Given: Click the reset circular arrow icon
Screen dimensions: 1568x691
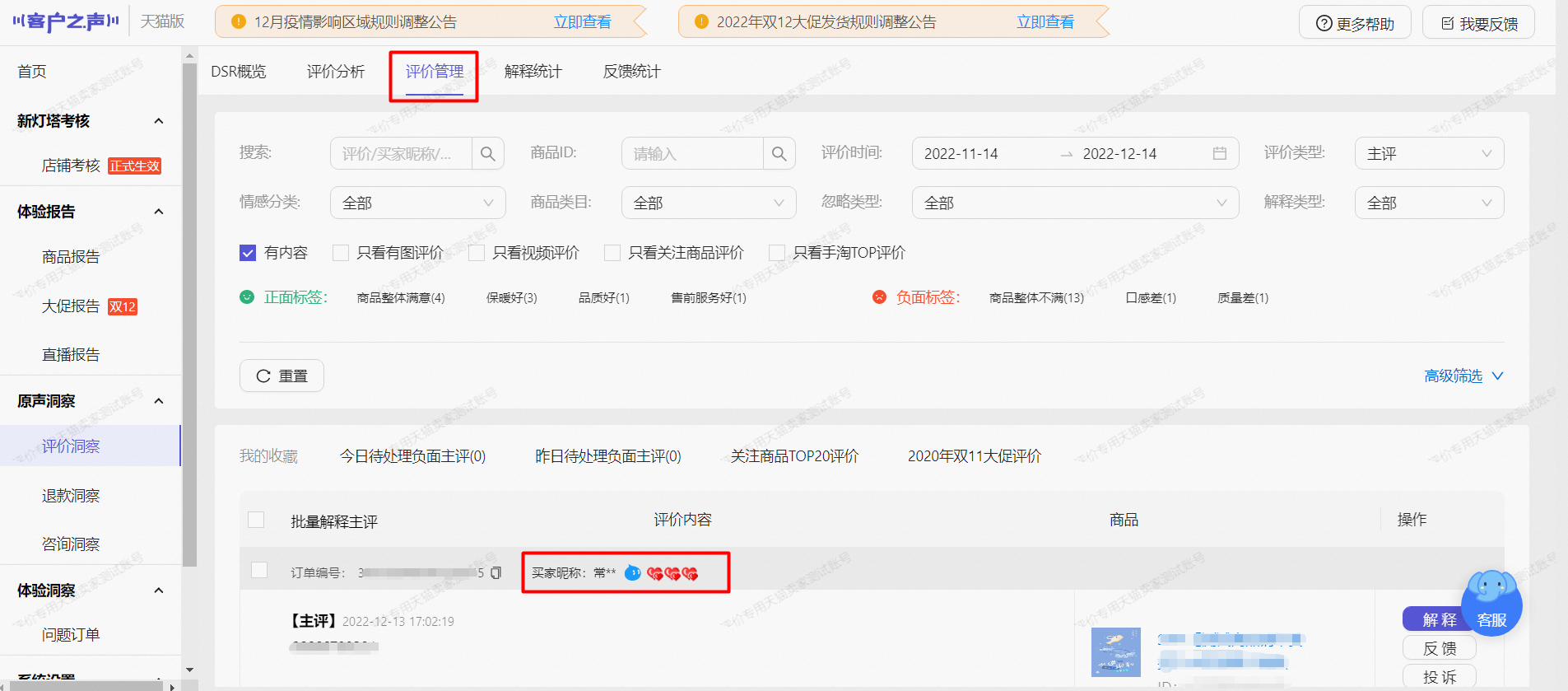Looking at the screenshot, I should pyautogui.click(x=263, y=376).
